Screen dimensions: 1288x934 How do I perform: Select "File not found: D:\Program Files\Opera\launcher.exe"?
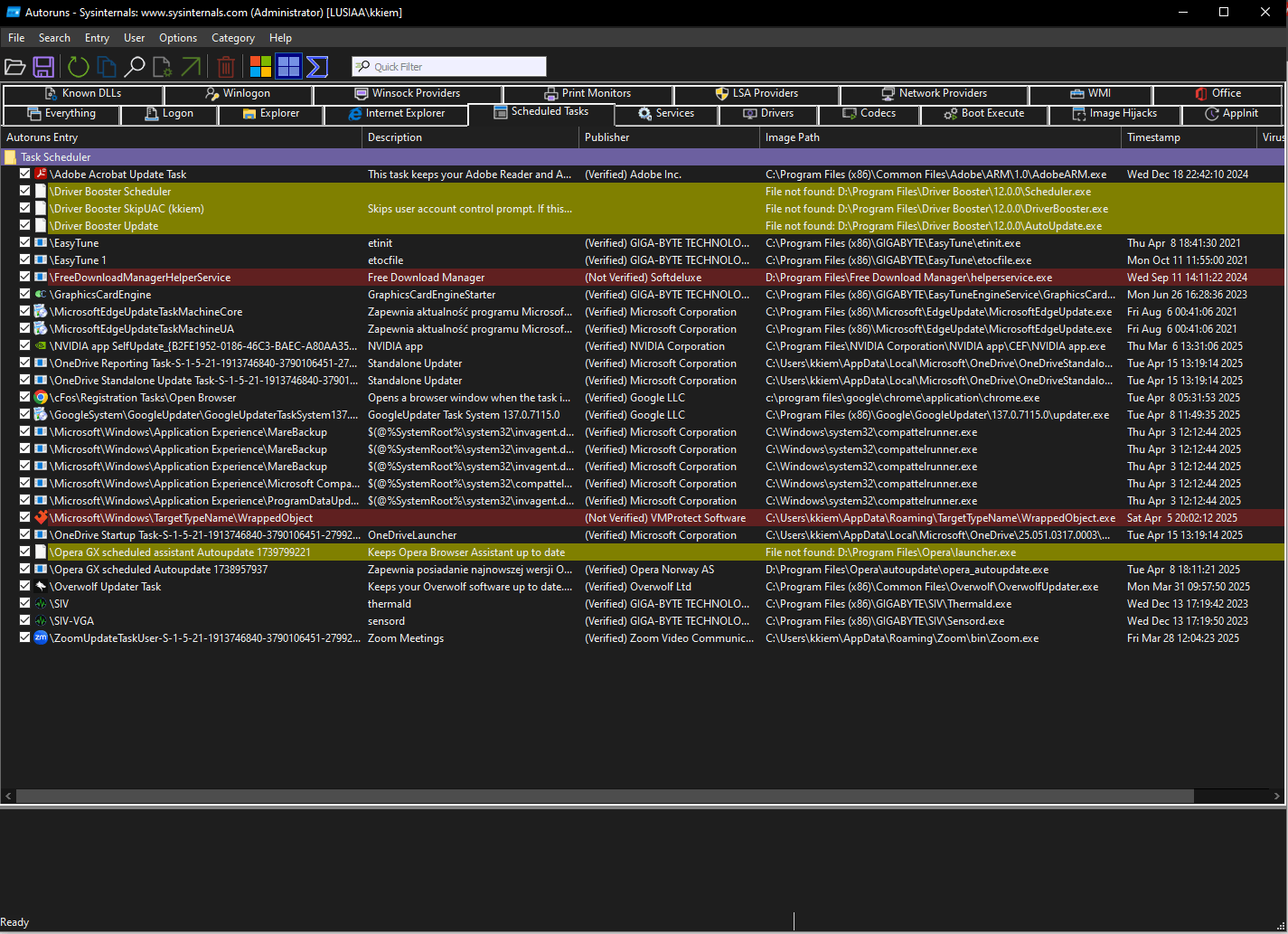click(x=890, y=552)
